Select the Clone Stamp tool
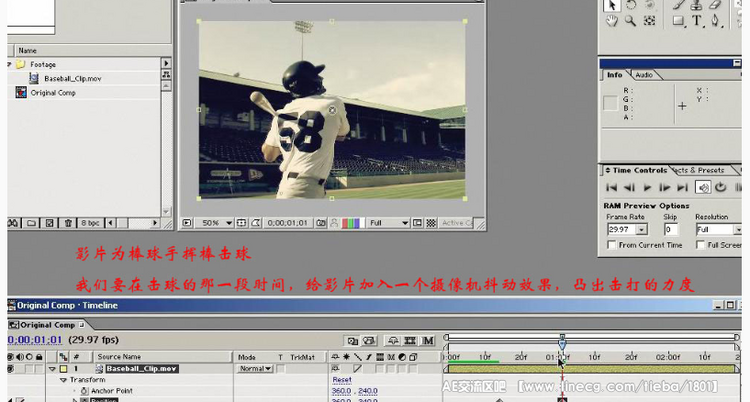This screenshot has height=402, width=750. click(x=696, y=5)
